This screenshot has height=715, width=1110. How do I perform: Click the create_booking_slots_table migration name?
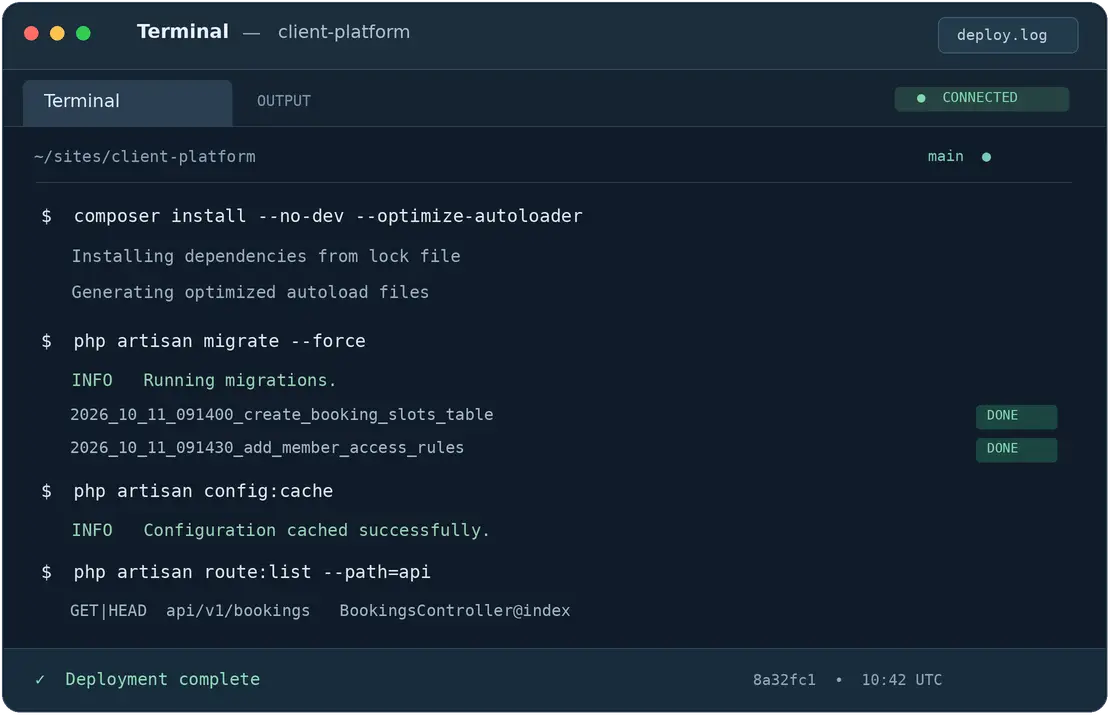pyautogui.click(x=282, y=415)
